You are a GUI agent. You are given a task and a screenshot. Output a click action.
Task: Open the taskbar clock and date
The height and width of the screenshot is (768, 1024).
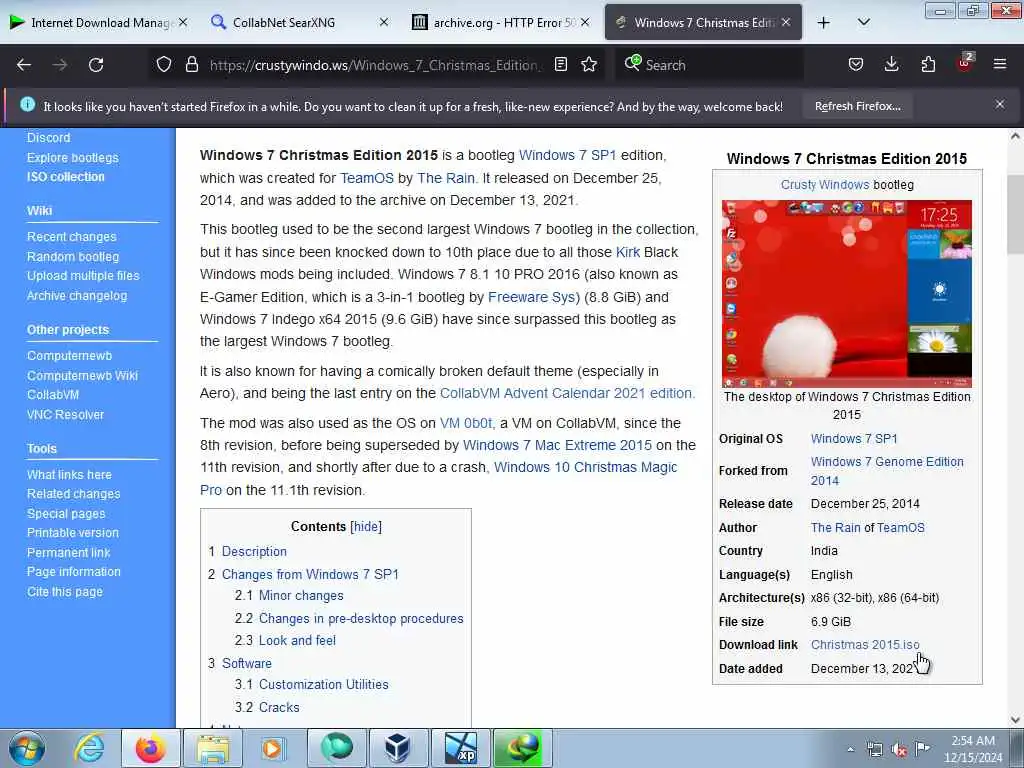pyautogui.click(x=973, y=749)
